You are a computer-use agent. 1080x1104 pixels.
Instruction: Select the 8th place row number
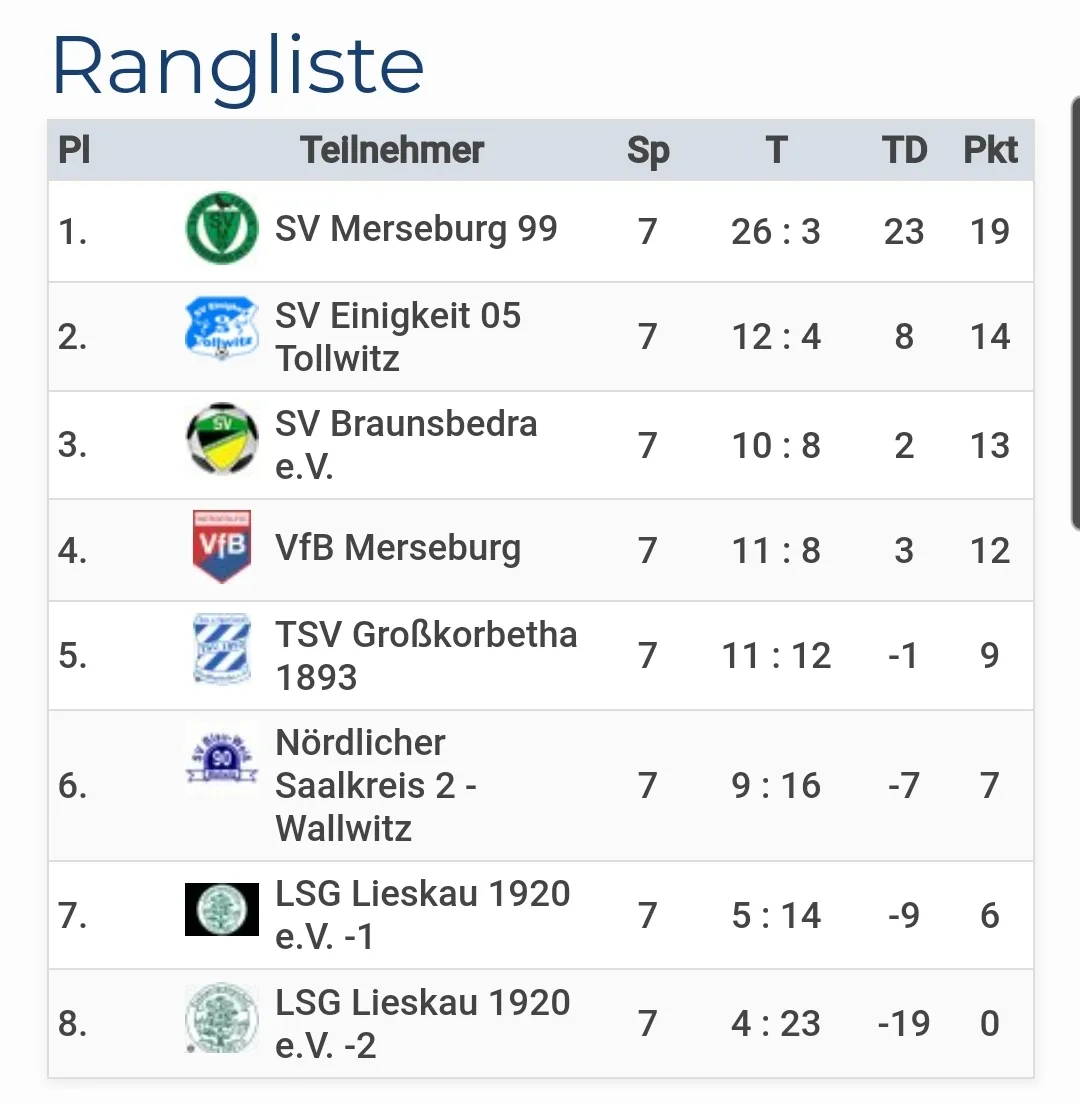72,1024
